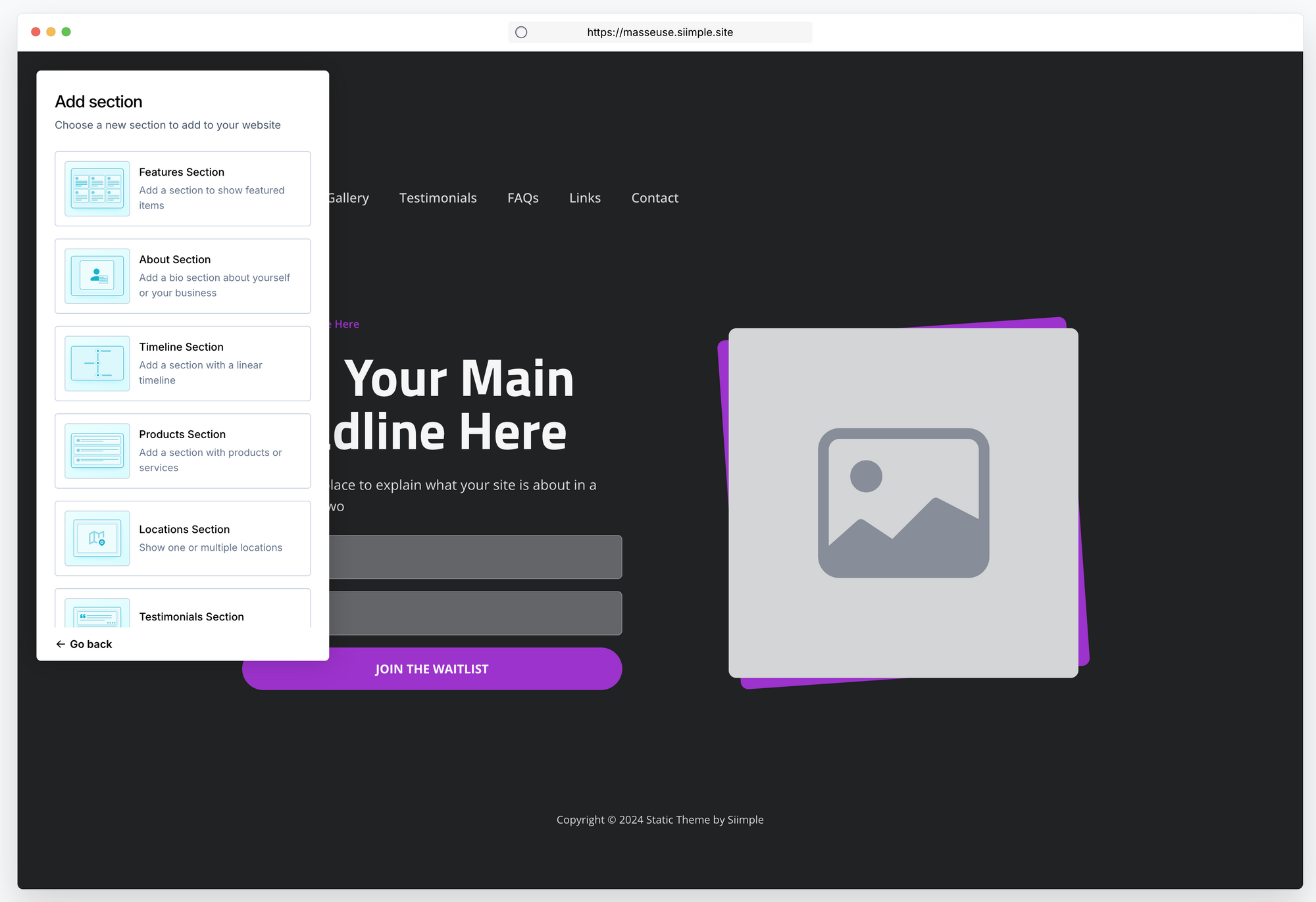Screen dimensions: 1316x902
Task: Click the About Section profile icon
Action: pos(96,276)
